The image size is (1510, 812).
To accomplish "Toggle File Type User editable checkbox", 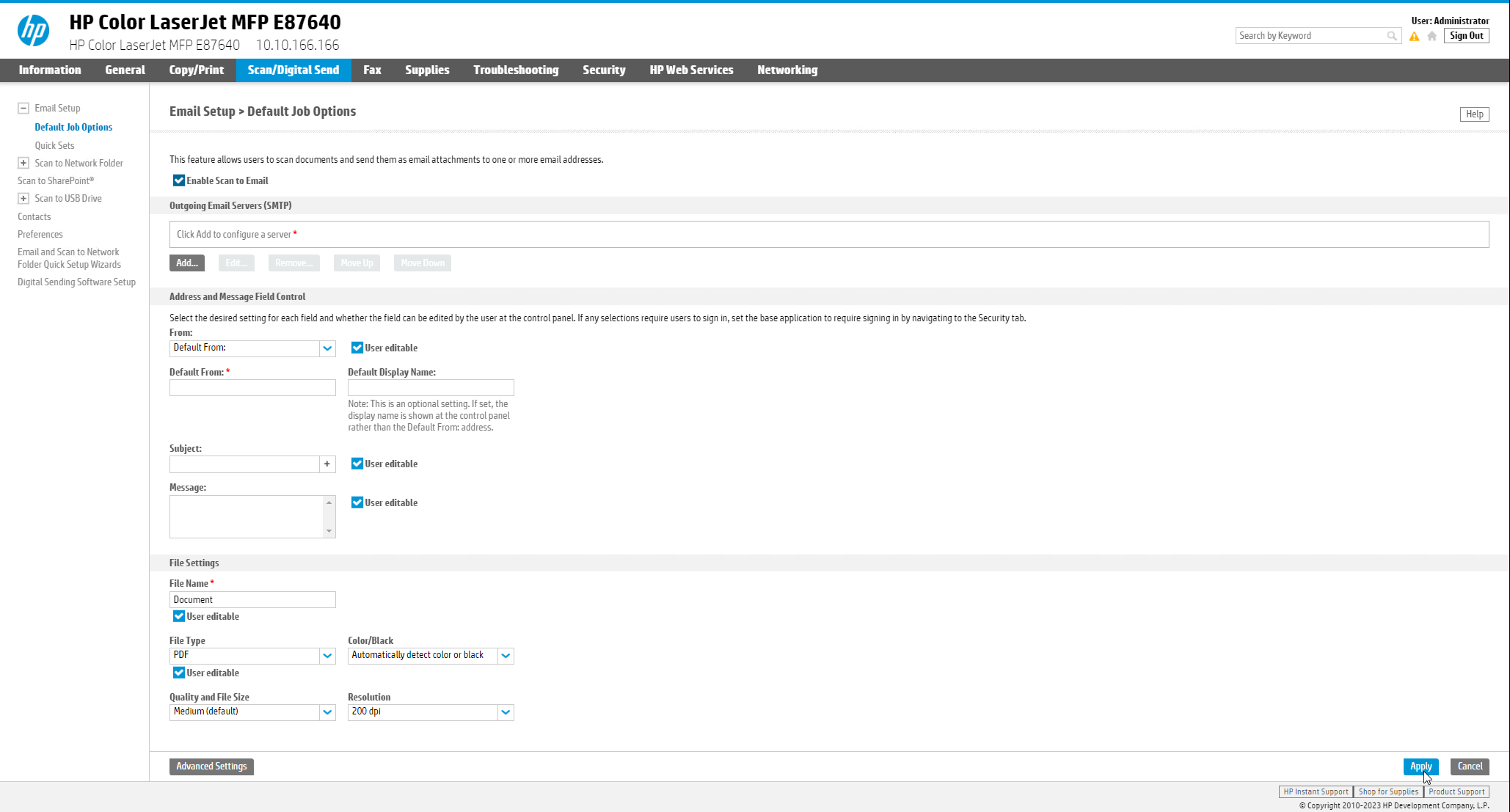I will 178,673.
